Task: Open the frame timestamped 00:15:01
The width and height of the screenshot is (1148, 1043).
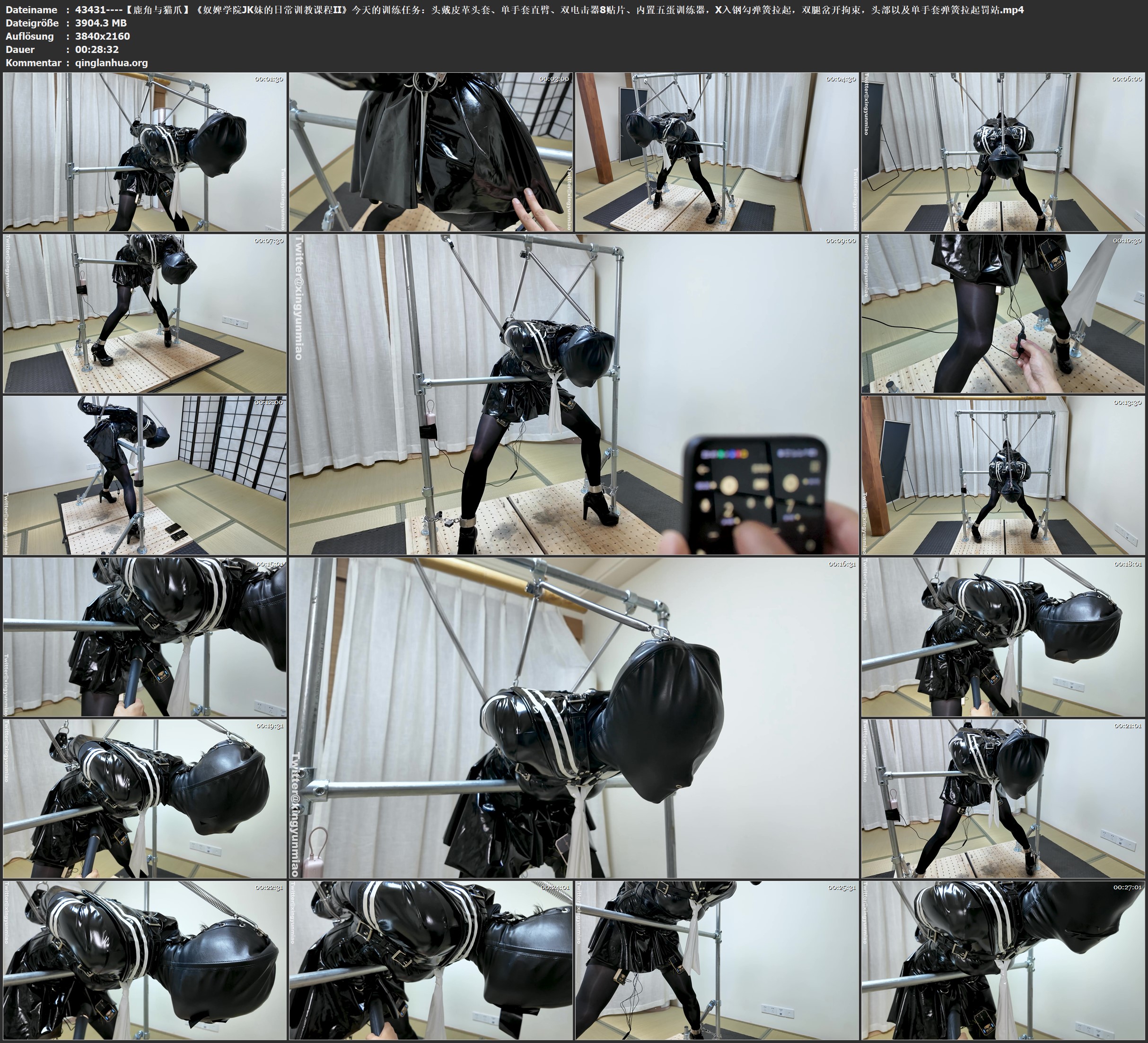Action: [x=145, y=636]
